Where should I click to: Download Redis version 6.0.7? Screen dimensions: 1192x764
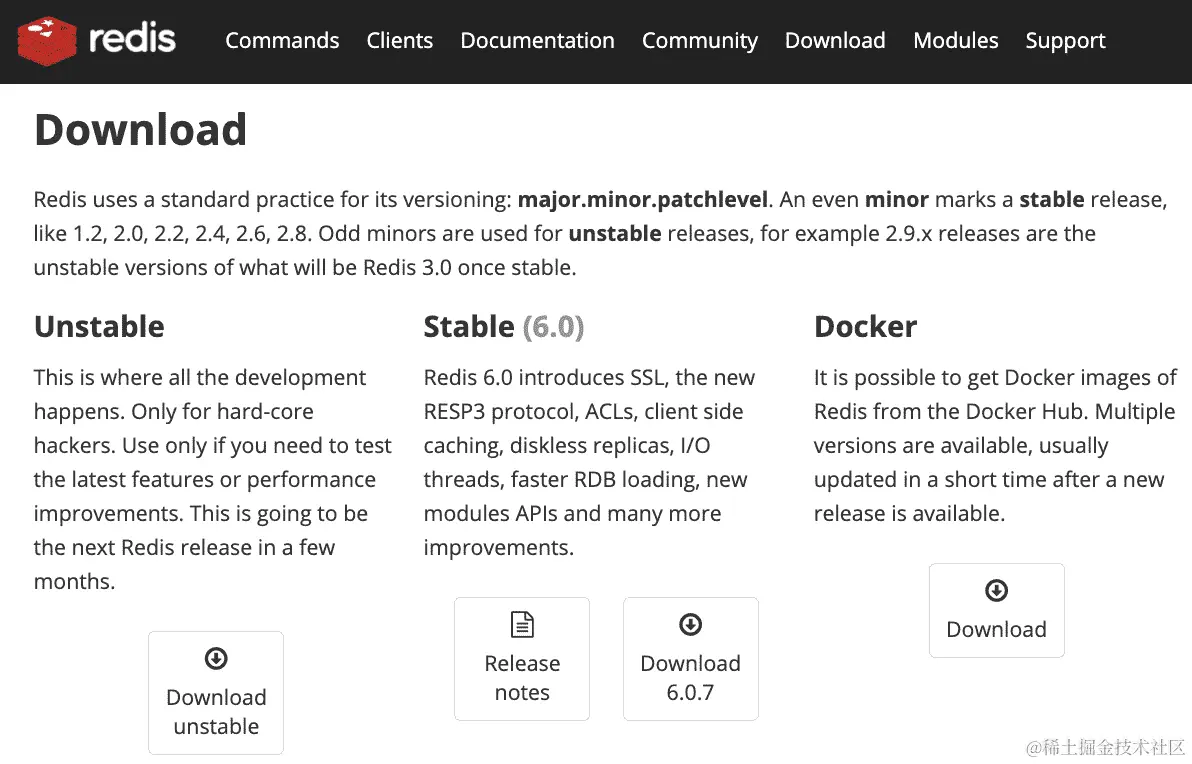tap(690, 658)
